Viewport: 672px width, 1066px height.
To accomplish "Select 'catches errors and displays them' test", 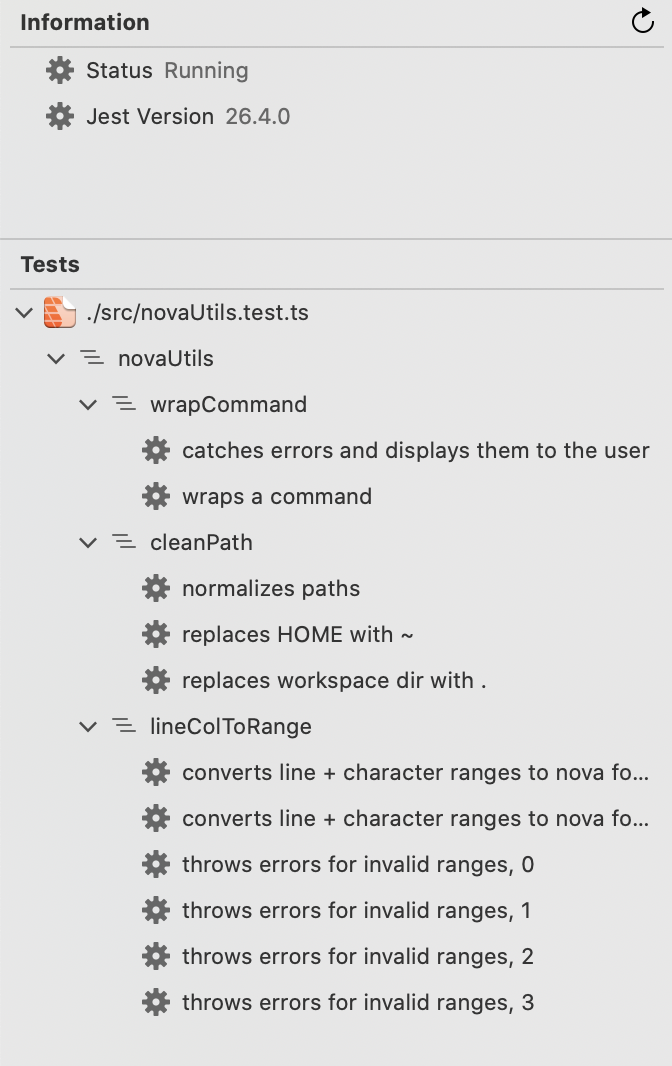I will (x=415, y=451).
